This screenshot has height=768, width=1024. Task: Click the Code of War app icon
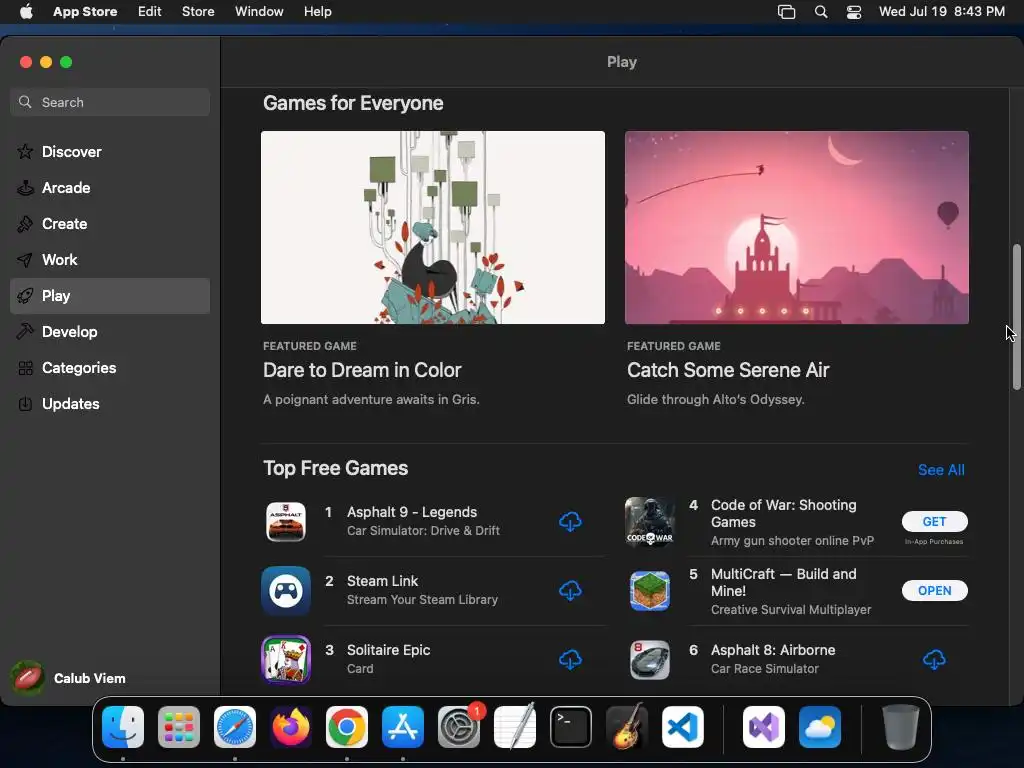click(649, 522)
